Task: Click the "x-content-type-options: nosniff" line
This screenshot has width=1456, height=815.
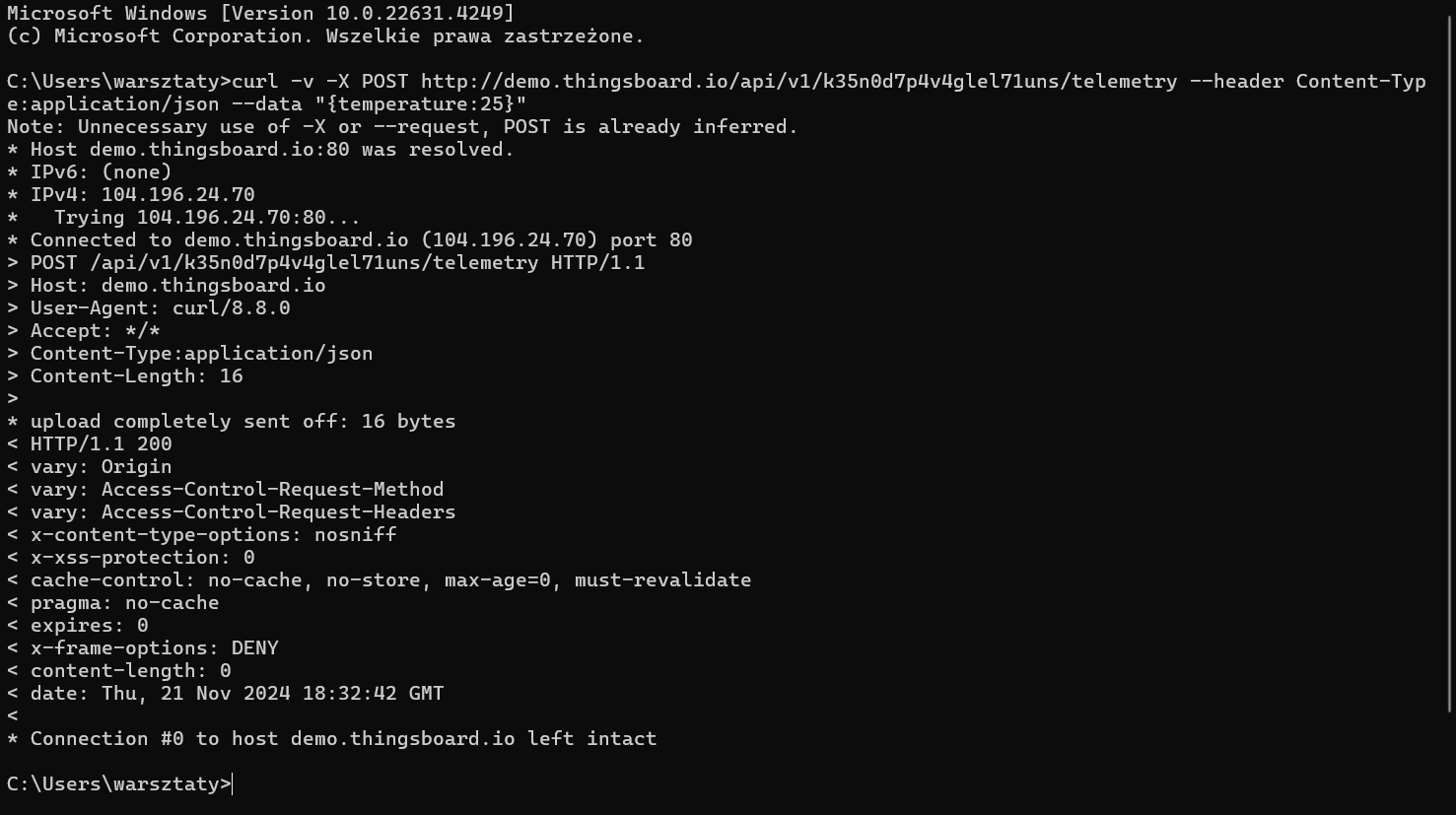Action: coord(202,535)
